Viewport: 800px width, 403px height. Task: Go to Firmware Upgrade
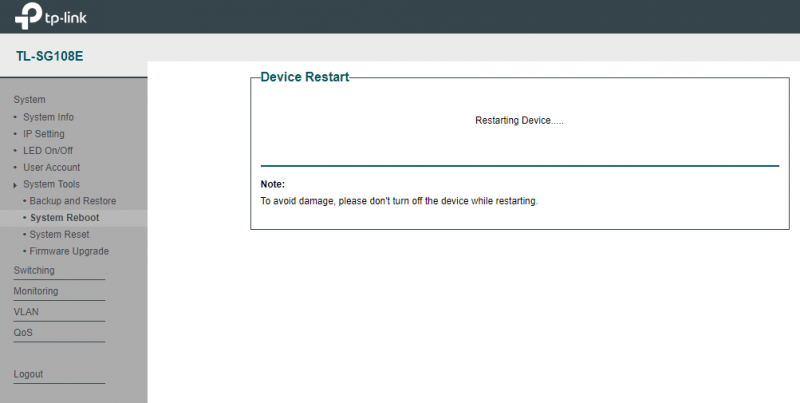coord(69,251)
